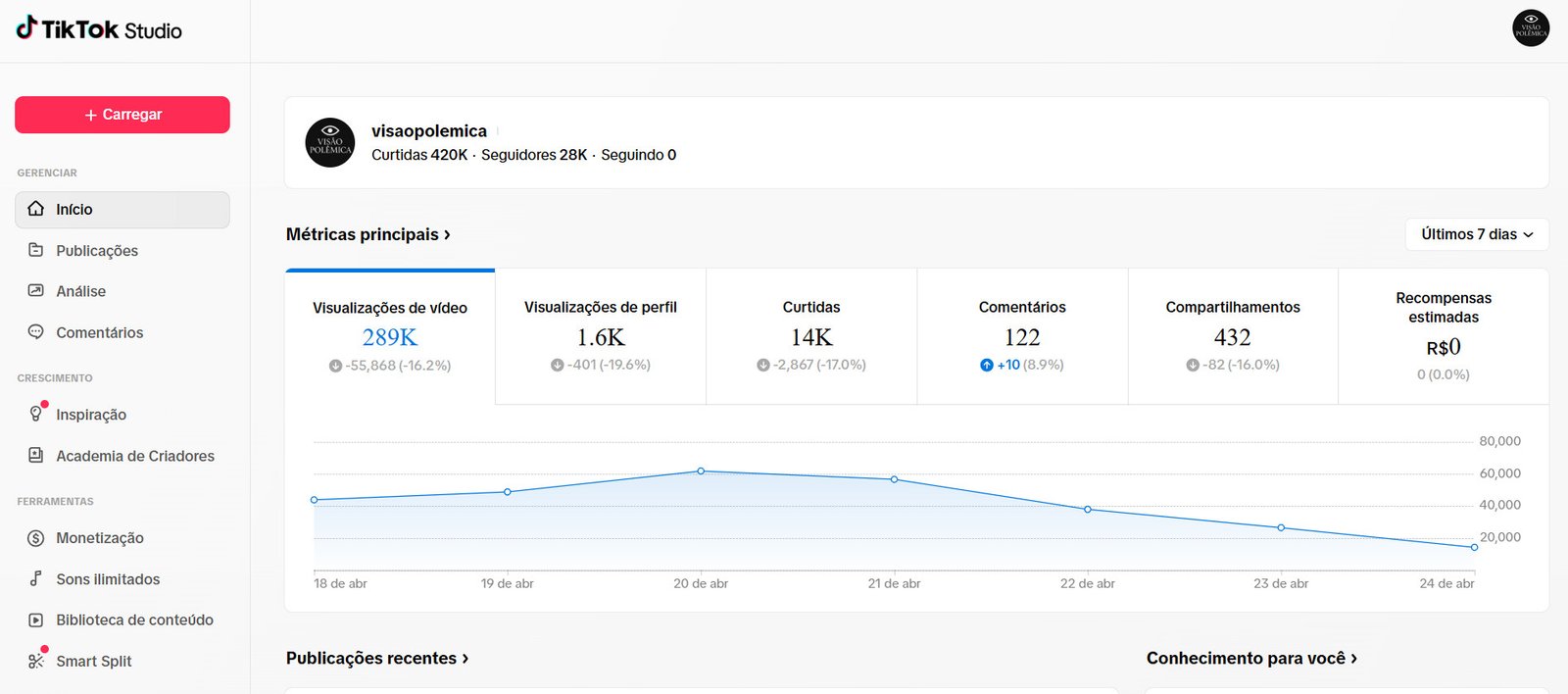Select the Visualizações de vídeo metric tab
The height and width of the screenshot is (694, 1568).
click(390, 336)
